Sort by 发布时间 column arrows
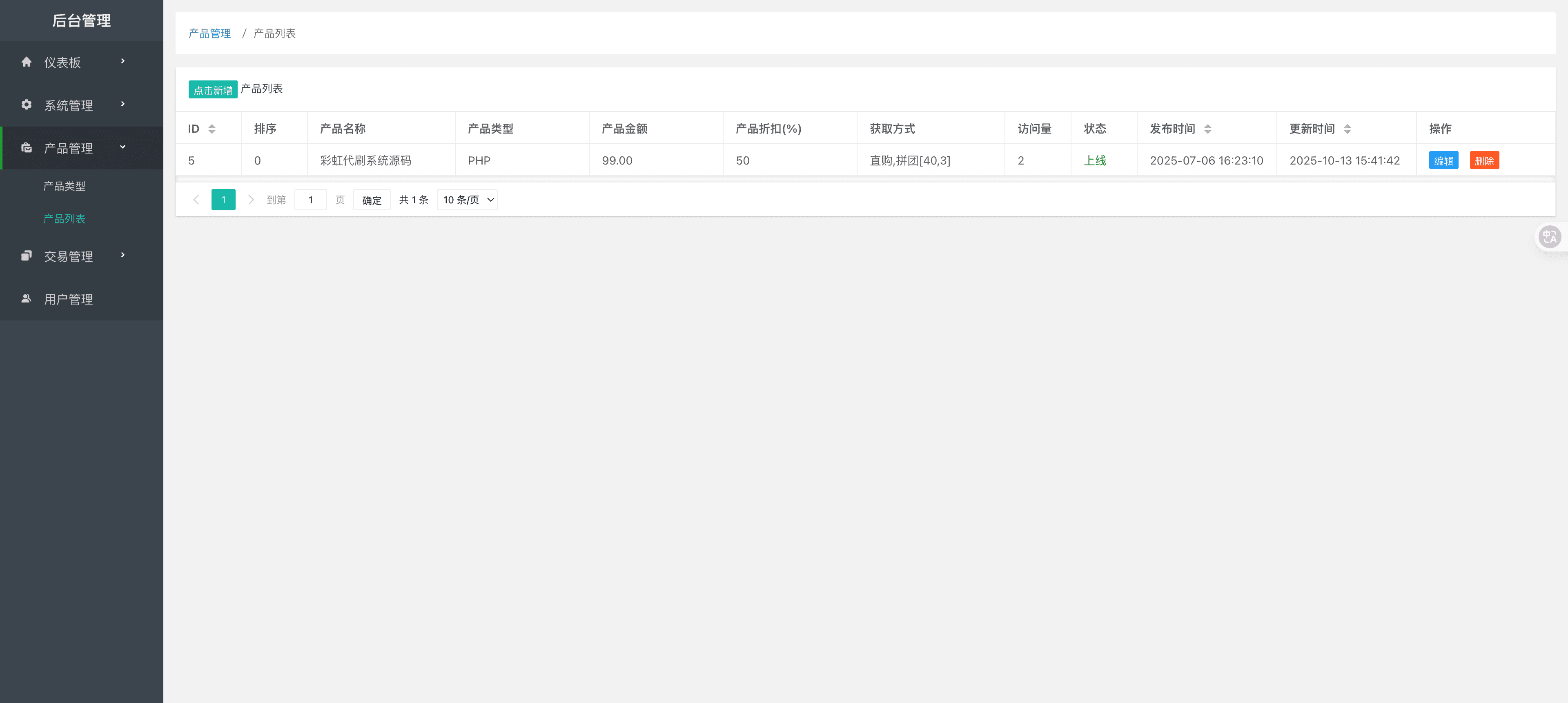The image size is (1568, 703). click(x=1208, y=129)
